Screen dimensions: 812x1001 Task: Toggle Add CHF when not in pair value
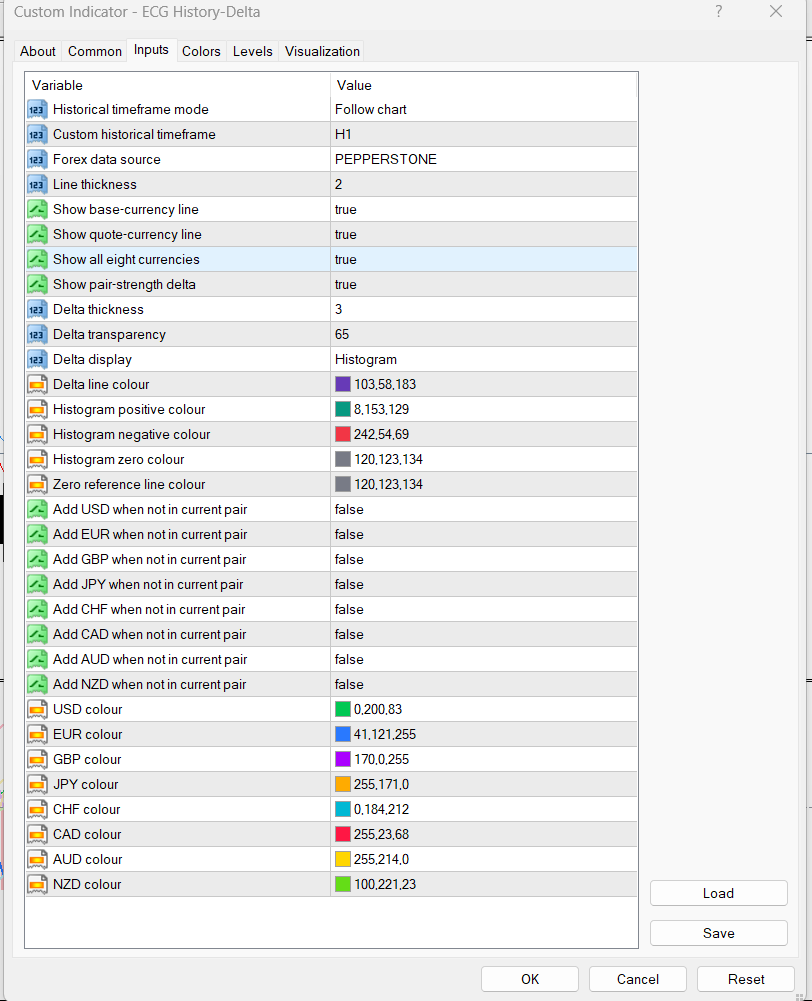click(x=484, y=610)
